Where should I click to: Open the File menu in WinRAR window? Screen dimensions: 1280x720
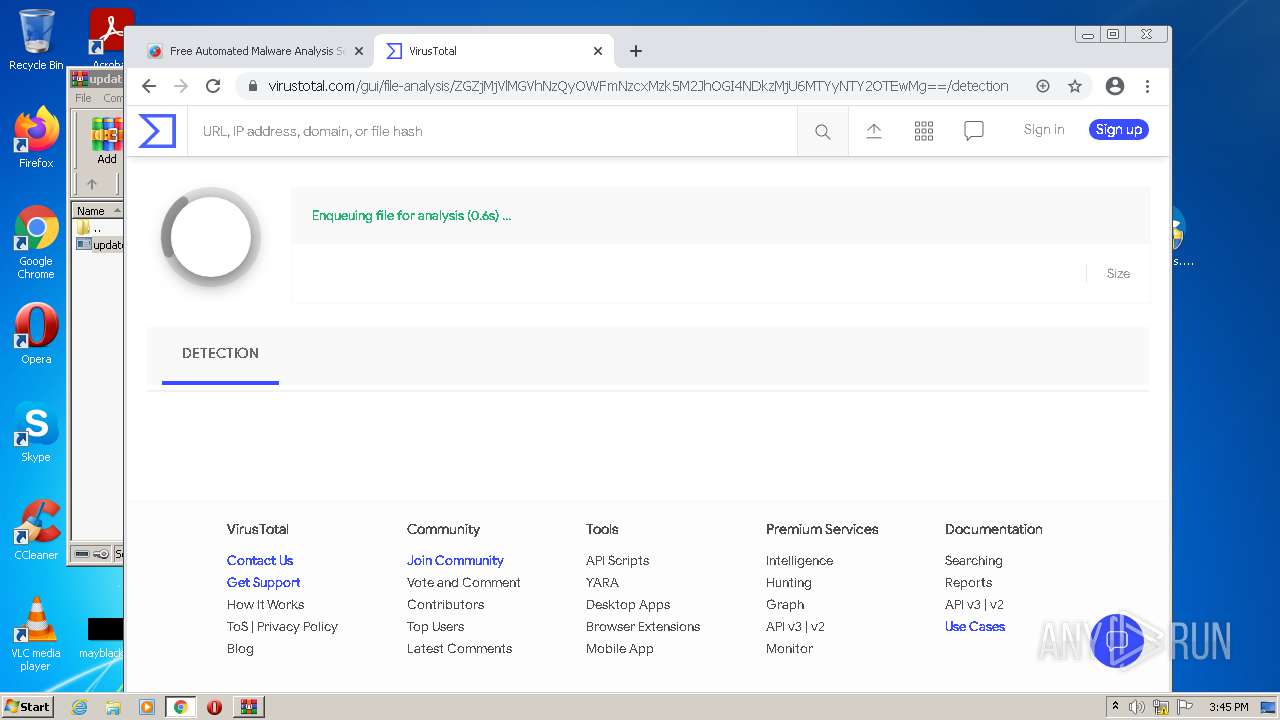coord(83,98)
